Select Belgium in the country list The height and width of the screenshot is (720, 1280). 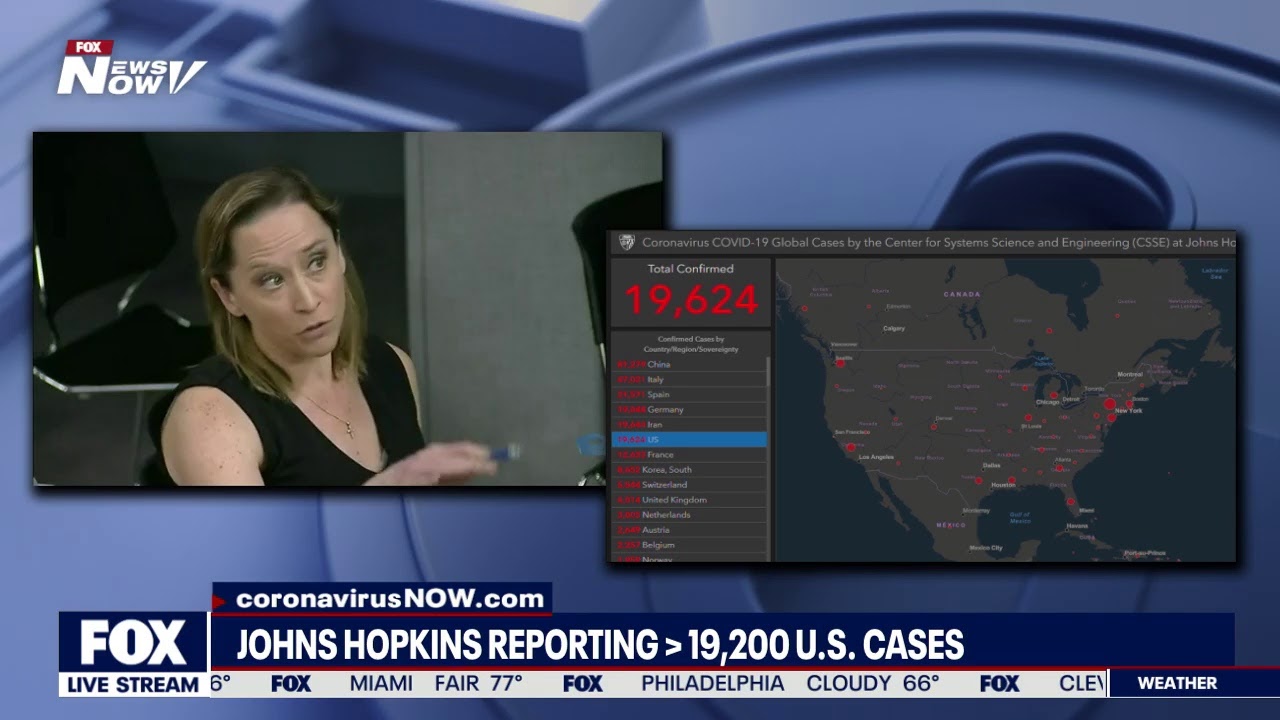[689, 545]
